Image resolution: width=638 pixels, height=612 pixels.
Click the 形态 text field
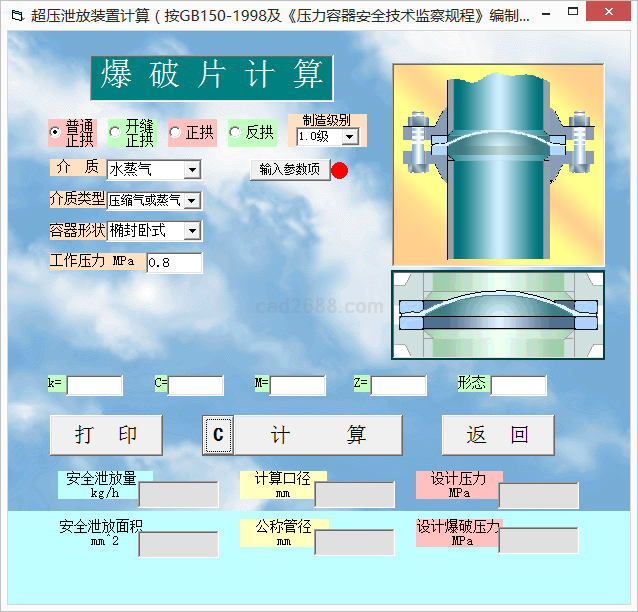(518, 385)
